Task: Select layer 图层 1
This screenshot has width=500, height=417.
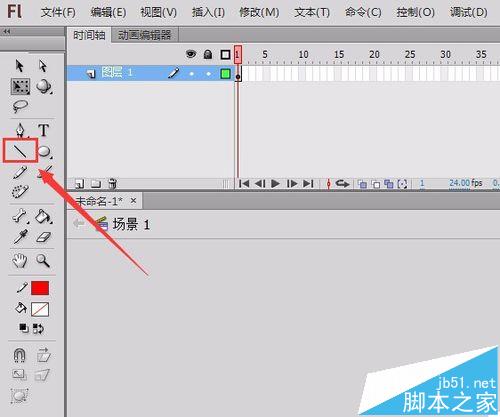Action: pyautogui.click(x=117, y=72)
